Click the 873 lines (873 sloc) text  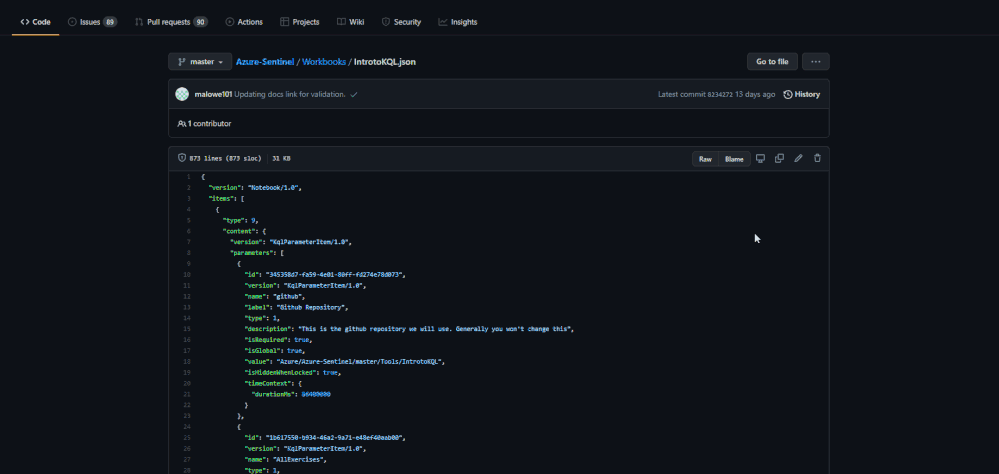(x=225, y=159)
